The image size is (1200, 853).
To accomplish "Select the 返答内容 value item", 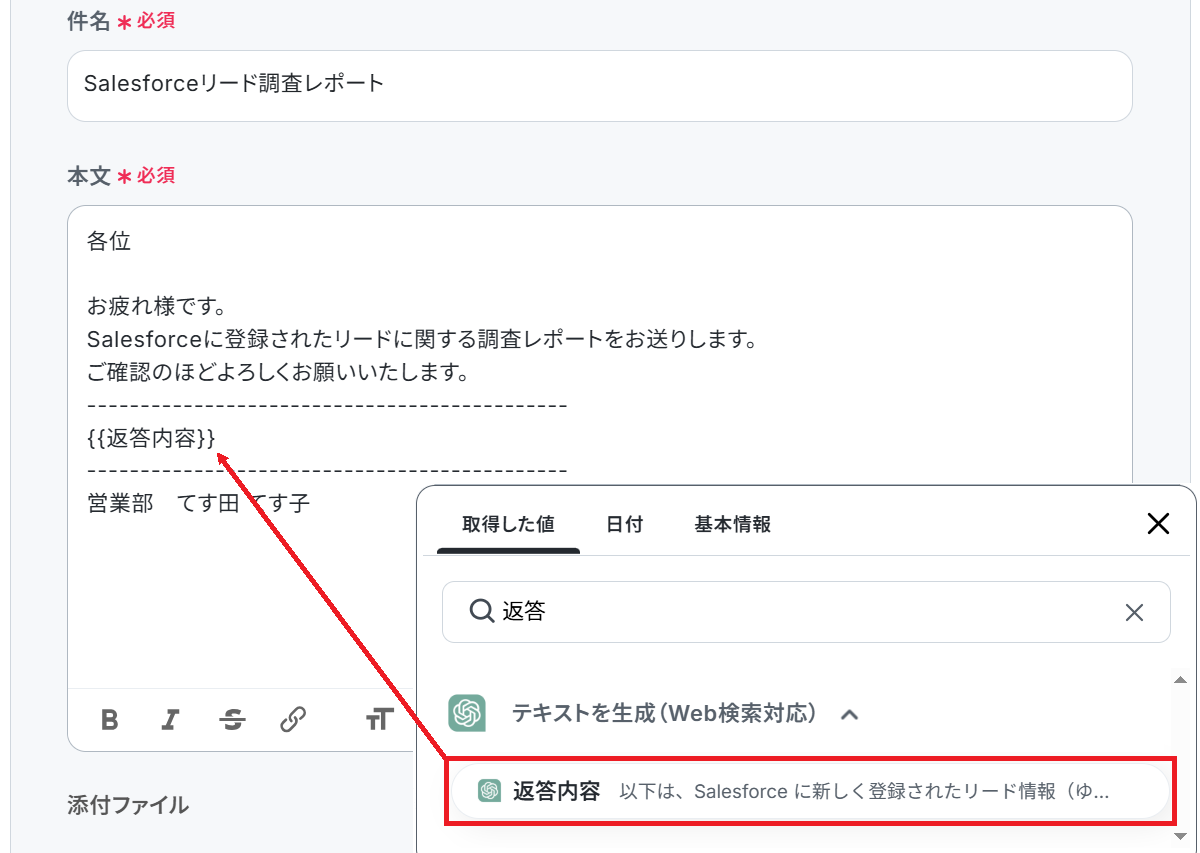I will [x=808, y=791].
